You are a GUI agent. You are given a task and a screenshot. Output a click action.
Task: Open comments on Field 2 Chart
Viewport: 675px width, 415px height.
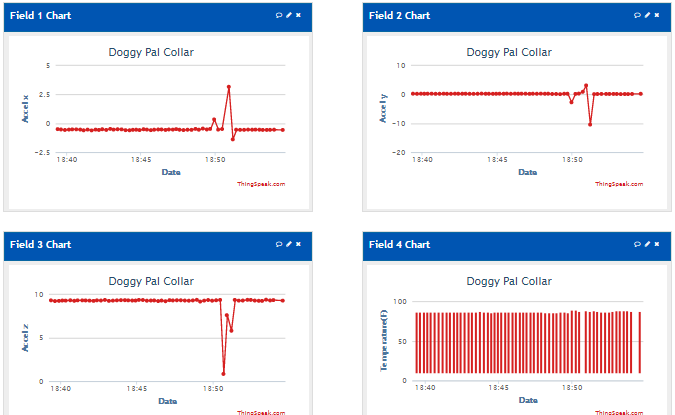point(637,15)
